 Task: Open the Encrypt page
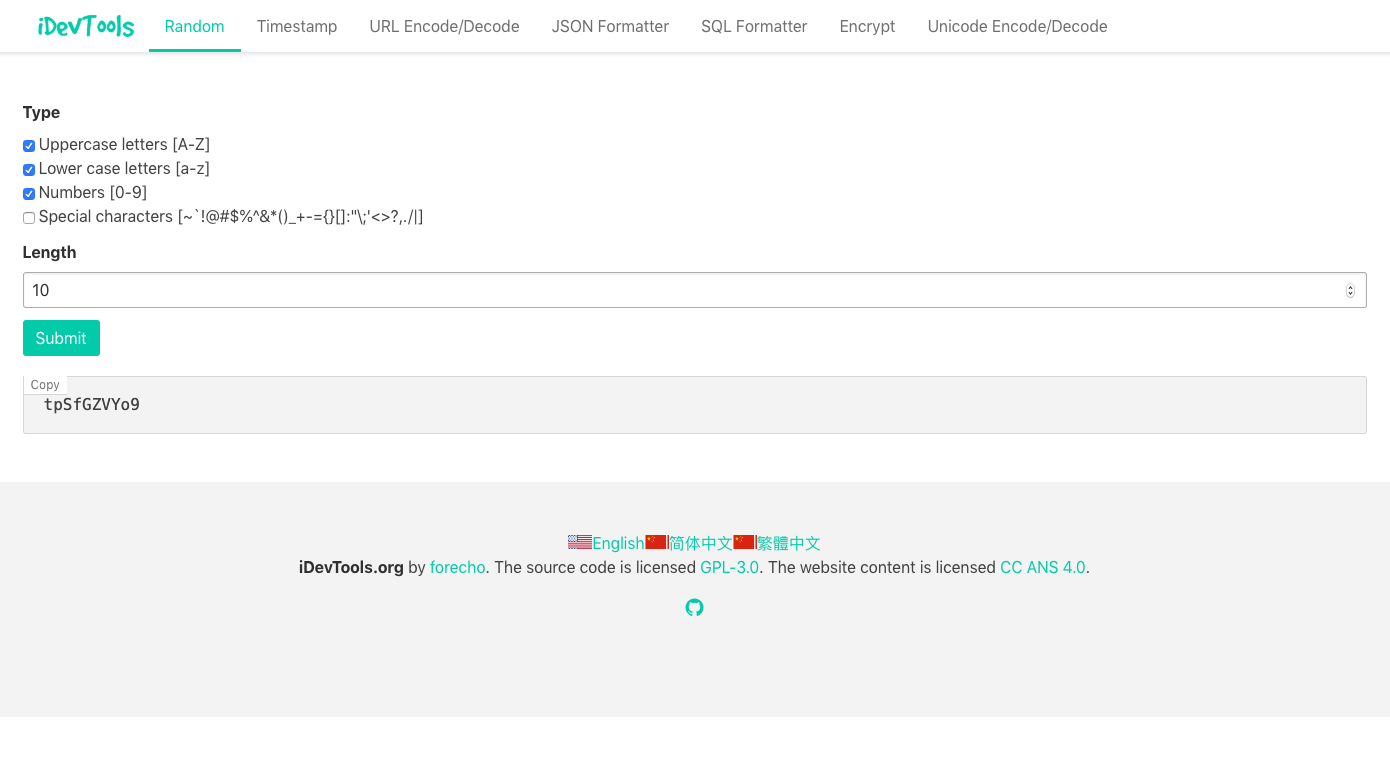coord(866,26)
